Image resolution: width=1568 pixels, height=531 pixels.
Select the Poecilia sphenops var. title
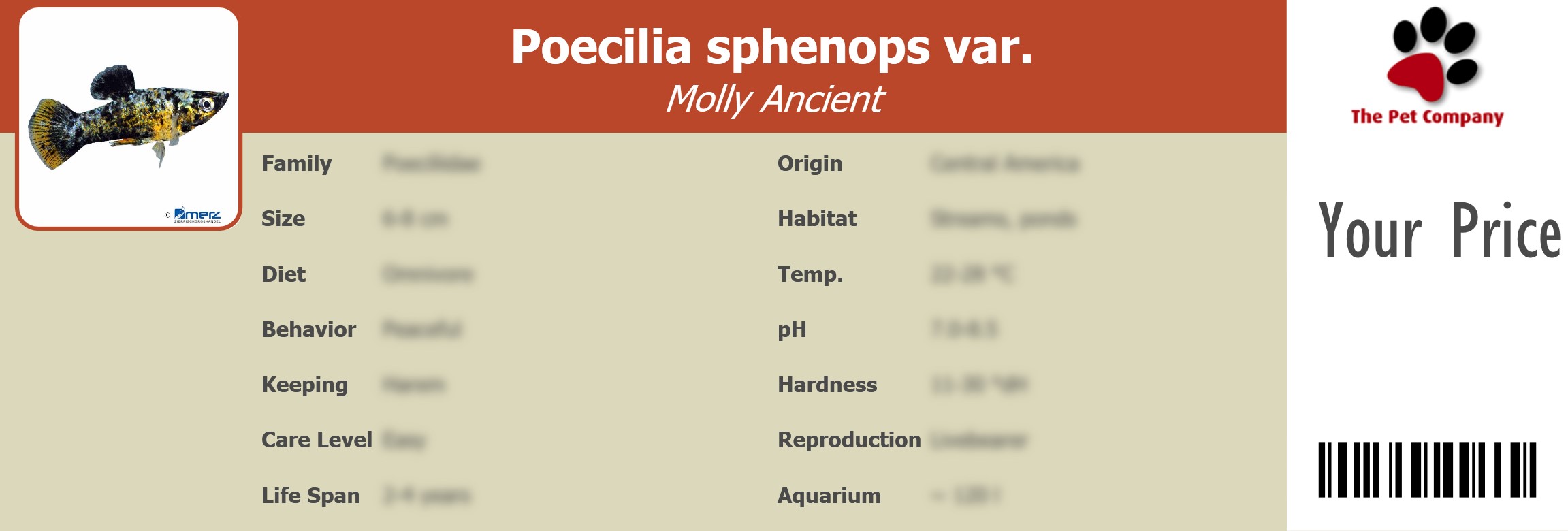(x=771, y=47)
